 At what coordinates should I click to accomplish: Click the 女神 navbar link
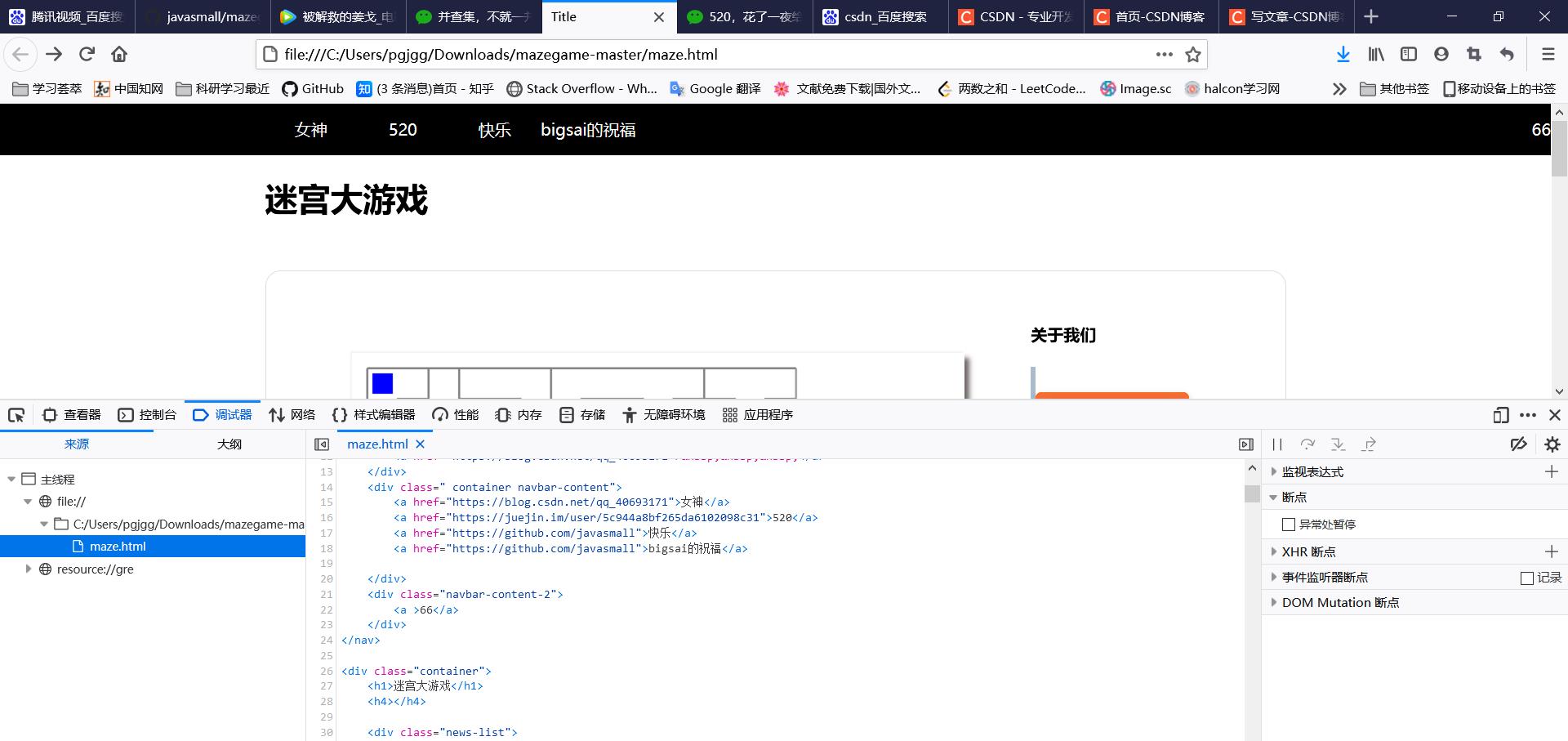pyautogui.click(x=311, y=130)
